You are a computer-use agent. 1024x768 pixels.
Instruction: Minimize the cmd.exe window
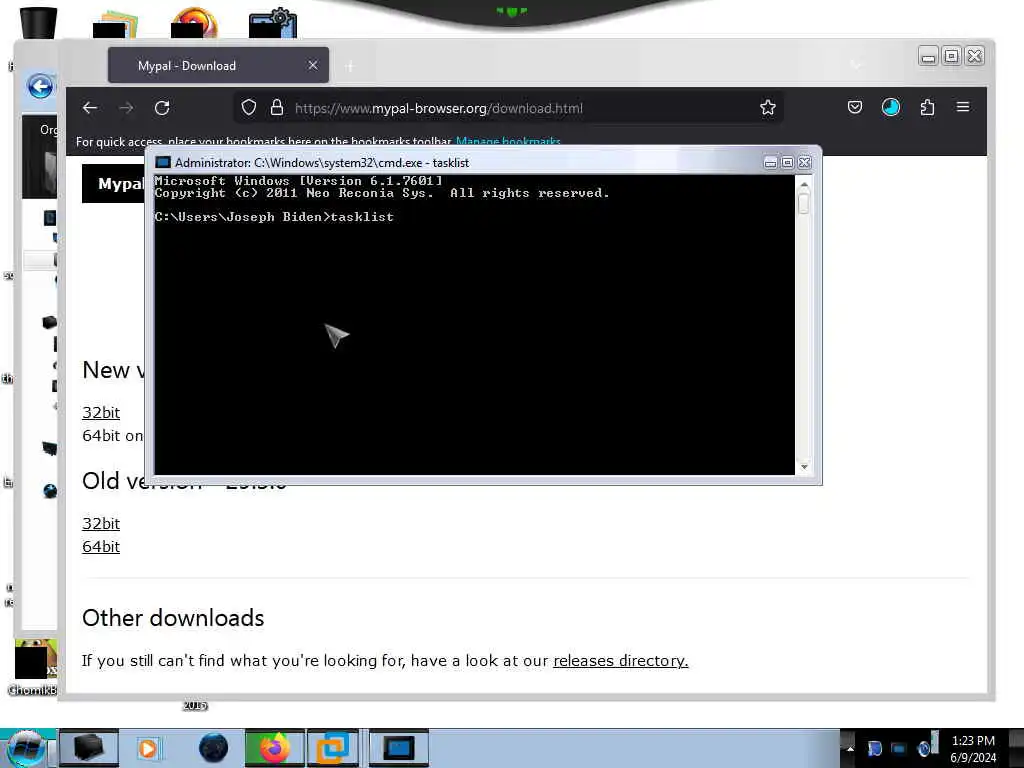click(x=771, y=163)
